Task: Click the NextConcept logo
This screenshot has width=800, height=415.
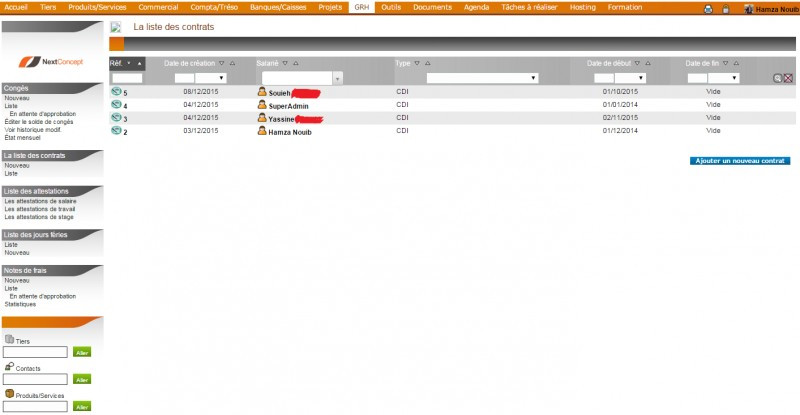Action: click(51, 62)
